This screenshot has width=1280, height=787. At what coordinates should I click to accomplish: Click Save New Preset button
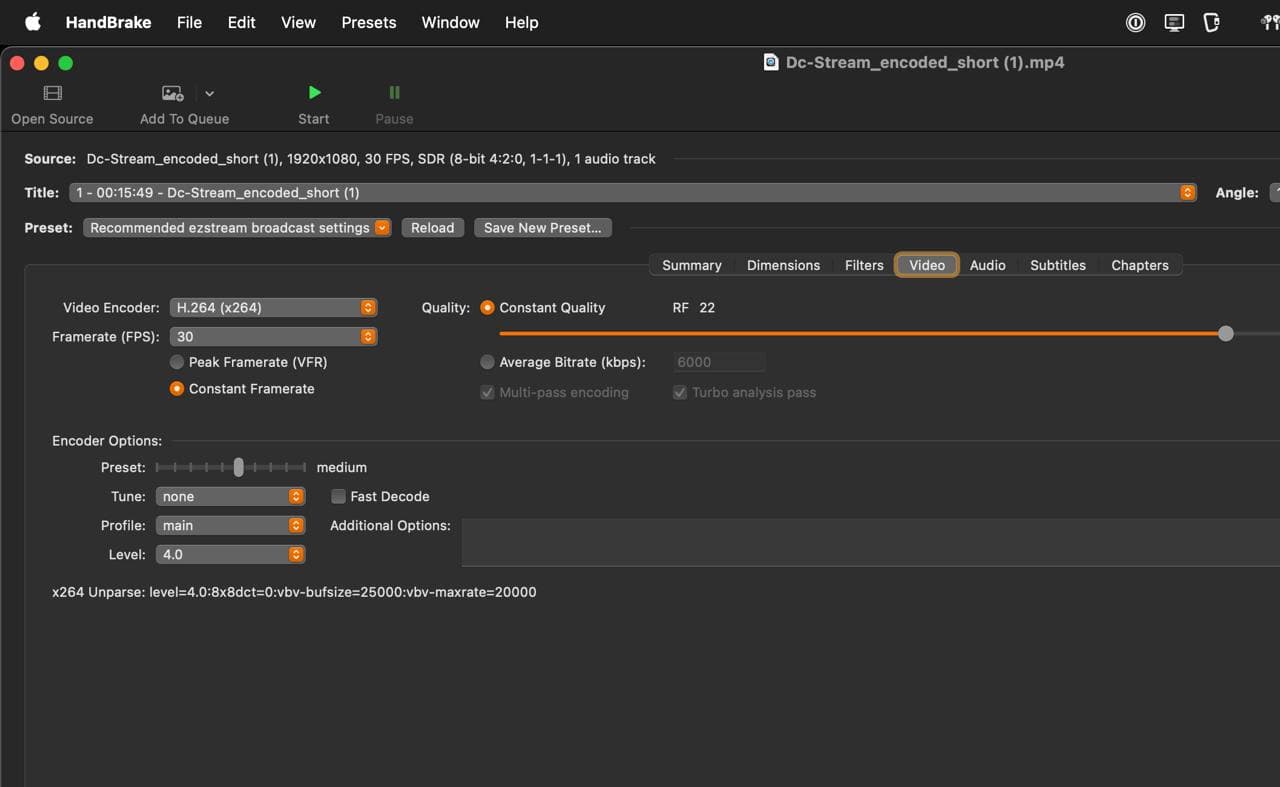click(542, 228)
